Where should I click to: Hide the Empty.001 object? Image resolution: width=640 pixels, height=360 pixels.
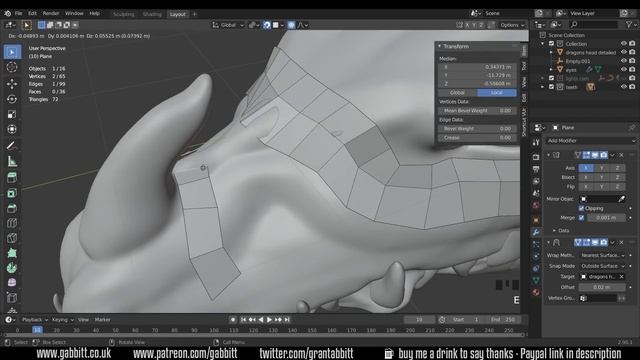623,61
